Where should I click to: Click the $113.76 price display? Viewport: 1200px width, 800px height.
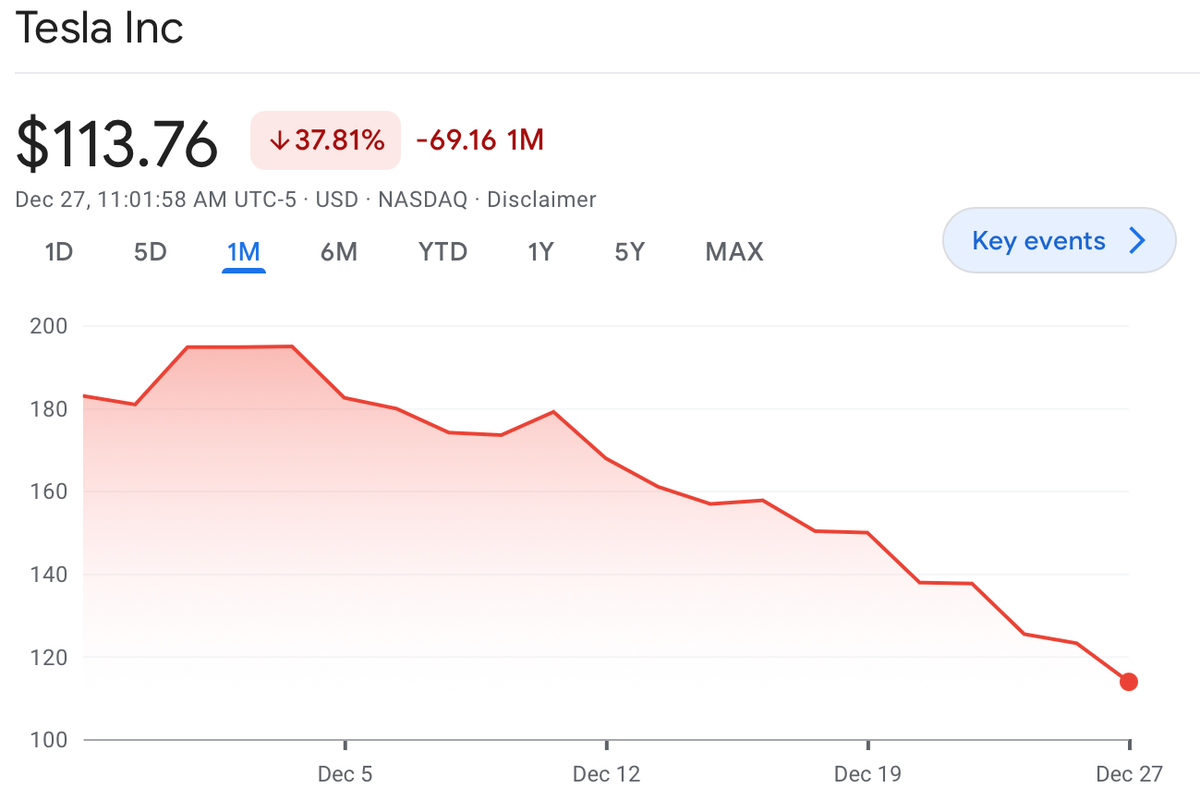coord(117,142)
